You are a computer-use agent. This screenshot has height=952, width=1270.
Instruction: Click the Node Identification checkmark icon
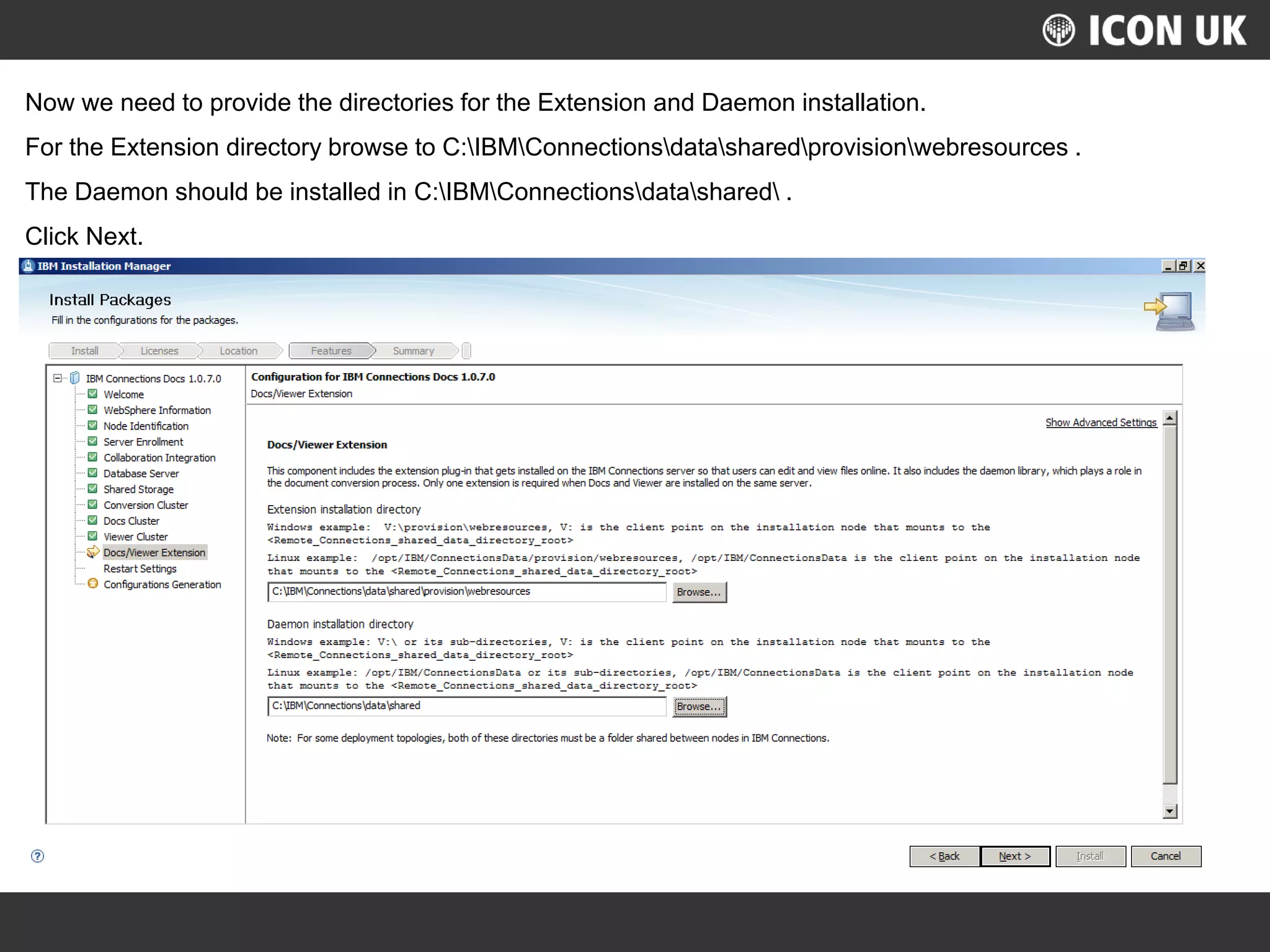(x=92, y=425)
